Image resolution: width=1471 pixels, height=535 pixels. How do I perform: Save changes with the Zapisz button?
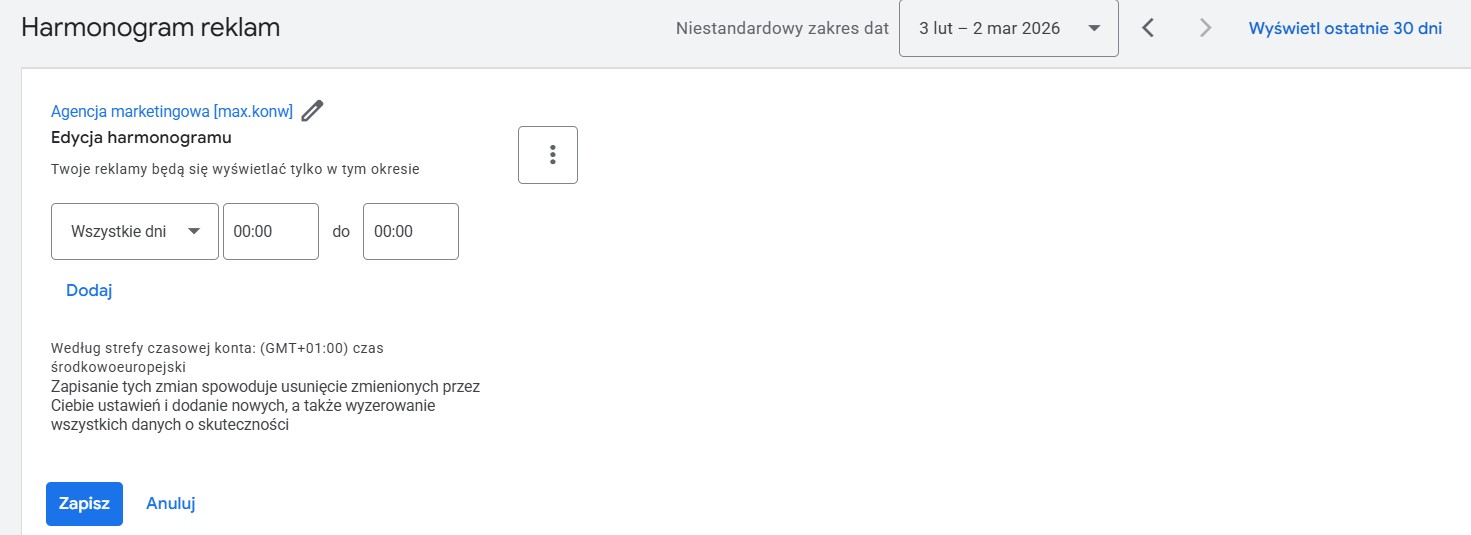click(84, 504)
